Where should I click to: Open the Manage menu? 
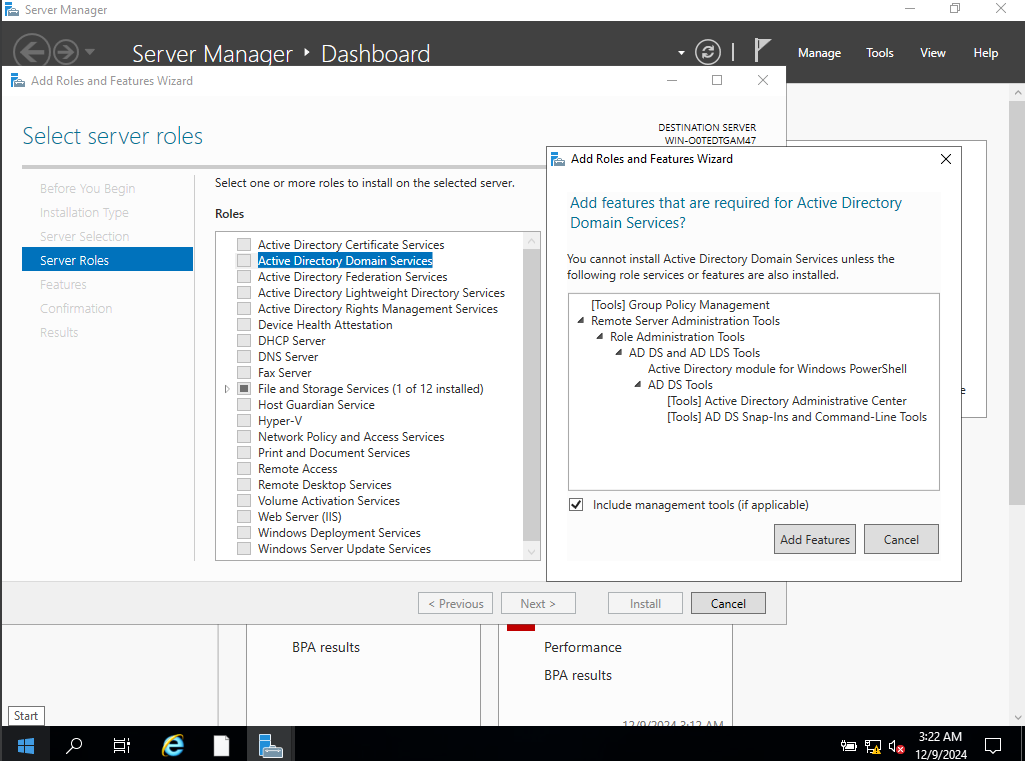pos(819,53)
